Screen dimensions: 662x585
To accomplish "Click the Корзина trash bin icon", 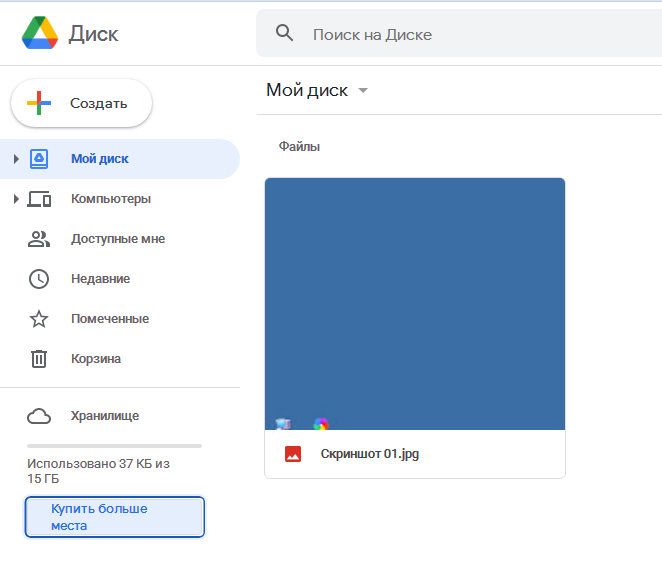I will [39, 359].
